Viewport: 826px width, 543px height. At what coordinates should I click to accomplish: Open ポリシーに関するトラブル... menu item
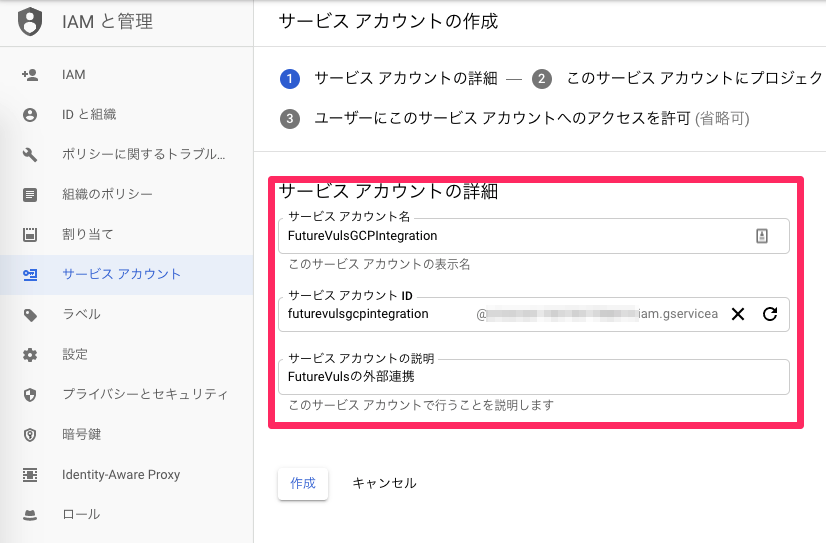pos(126,154)
